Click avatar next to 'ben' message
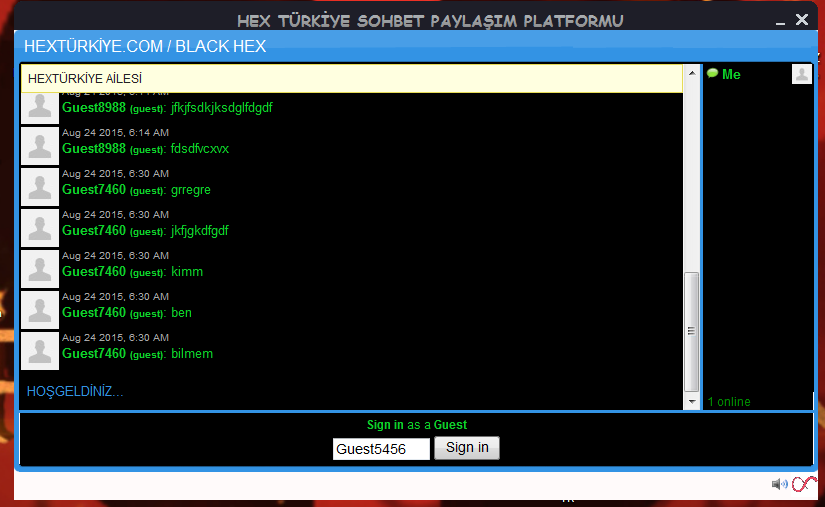 coord(40,310)
